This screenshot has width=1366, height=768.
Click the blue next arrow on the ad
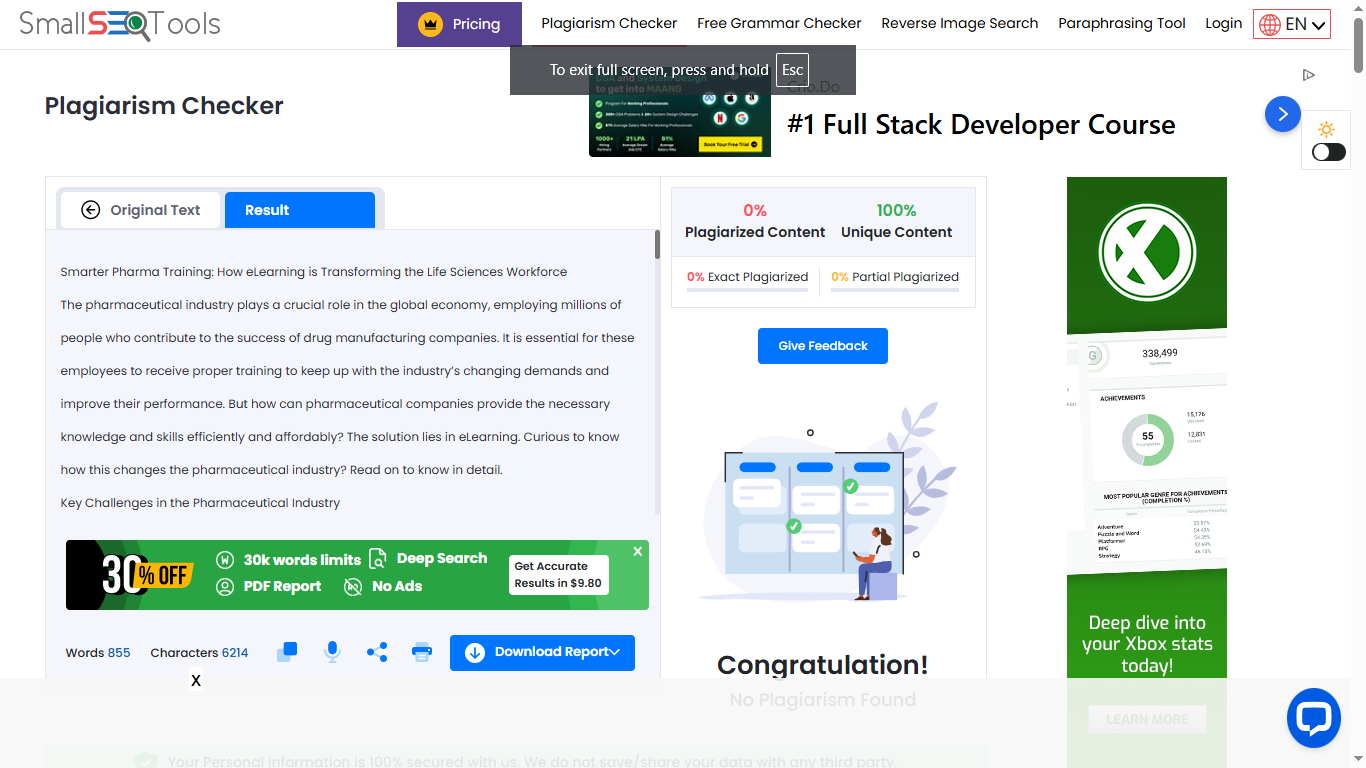(x=1283, y=114)
